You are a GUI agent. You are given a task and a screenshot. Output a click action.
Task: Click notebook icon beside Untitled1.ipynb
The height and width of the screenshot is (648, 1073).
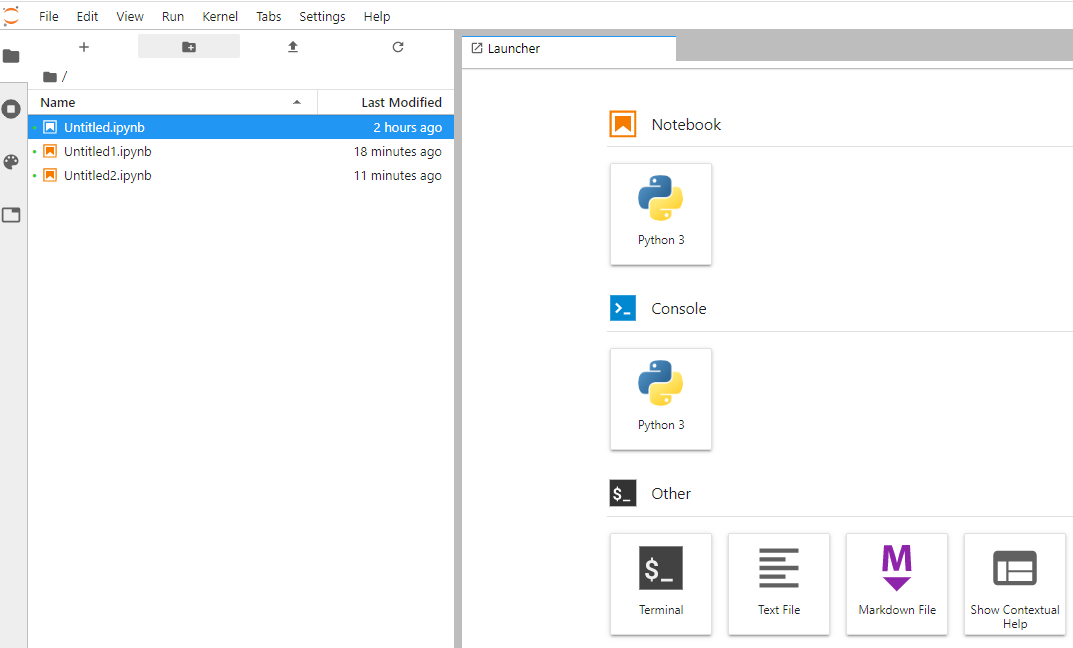(x=50, y=151)
